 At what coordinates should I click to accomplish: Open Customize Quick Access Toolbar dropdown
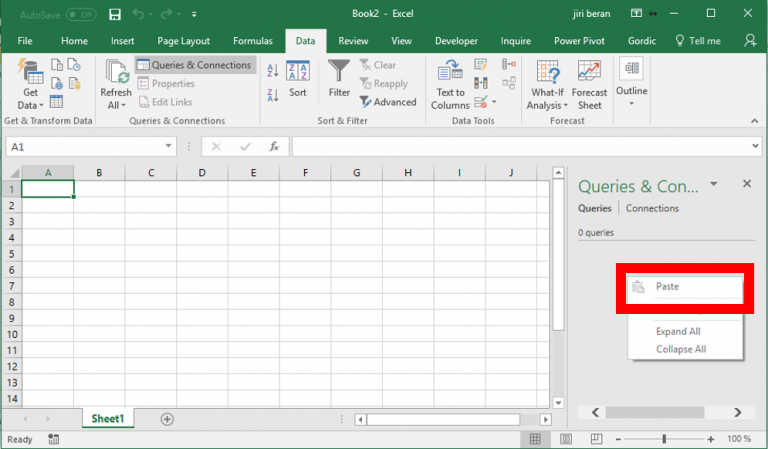[x=194, y=15]
